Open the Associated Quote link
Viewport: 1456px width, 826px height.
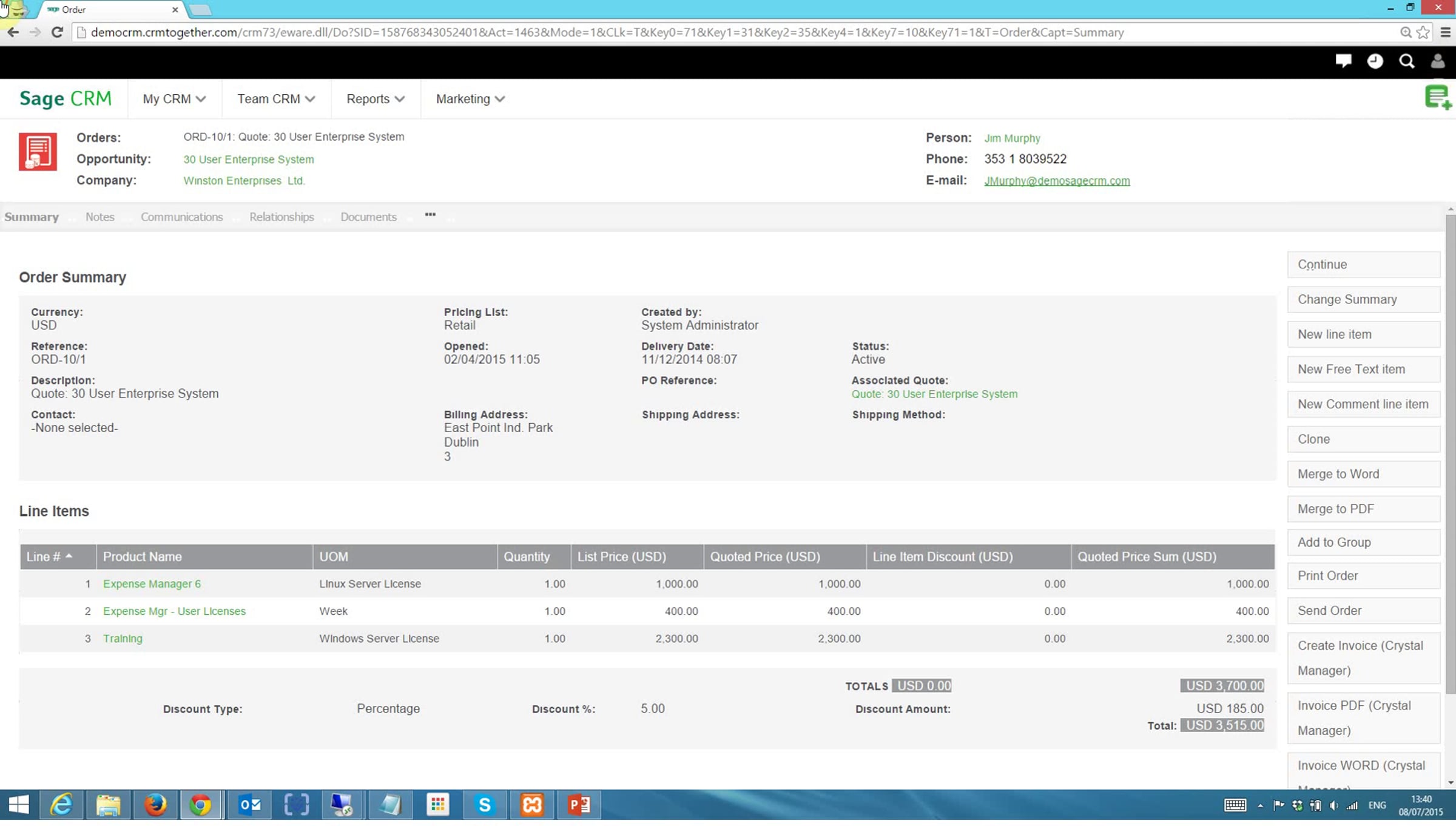pyautogui.click(x=934, y=394)
